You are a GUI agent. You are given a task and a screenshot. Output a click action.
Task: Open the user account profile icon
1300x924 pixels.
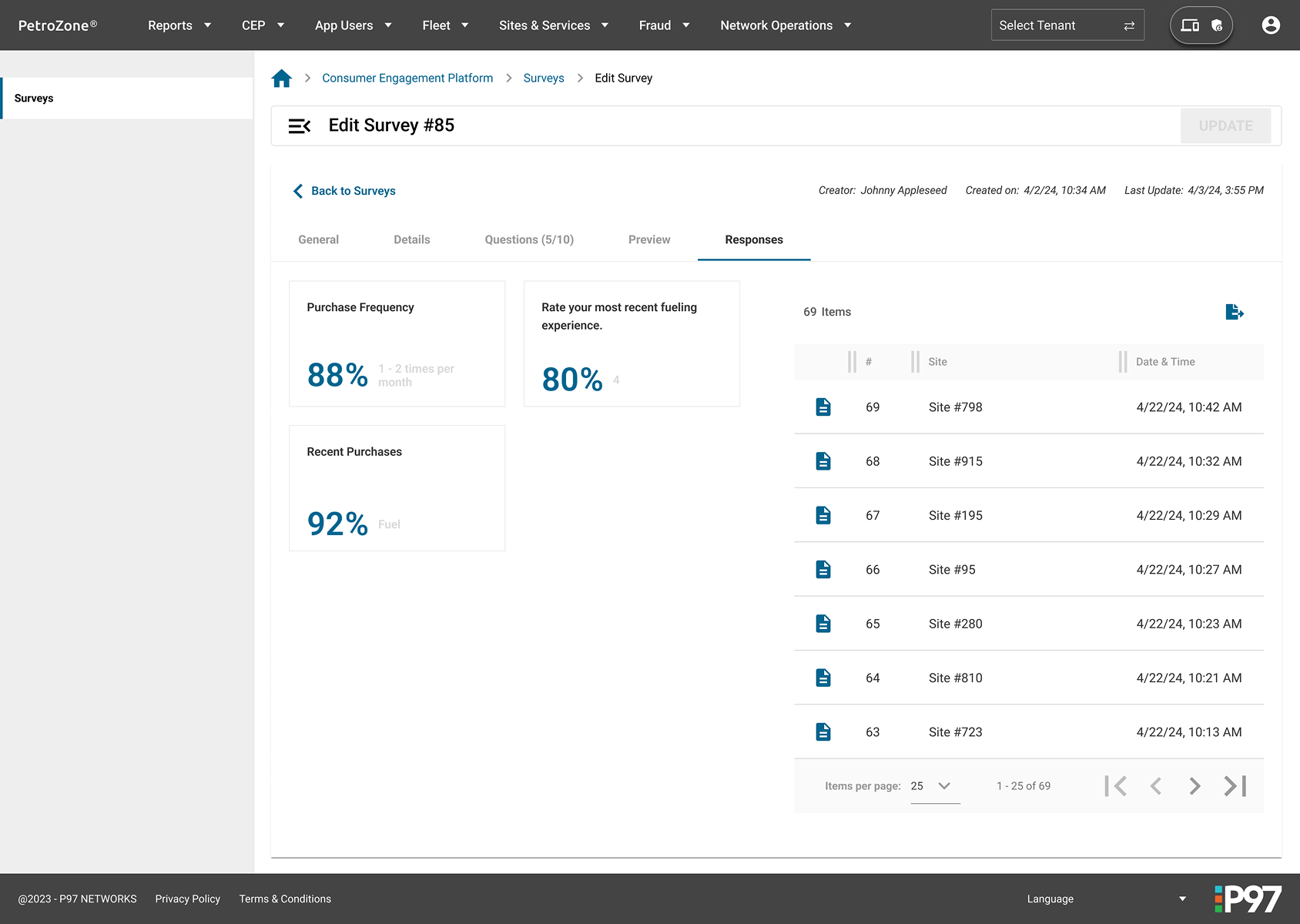point(1271,25)
